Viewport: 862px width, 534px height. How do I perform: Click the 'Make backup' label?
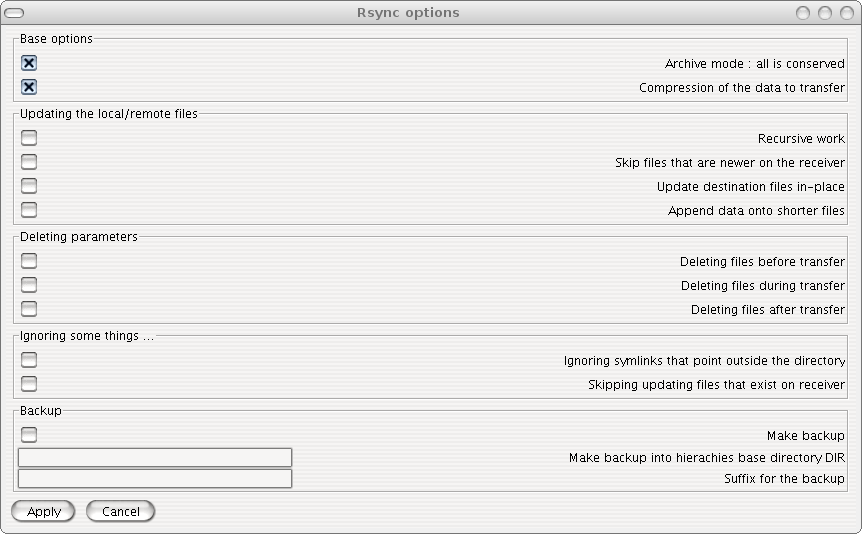(805, 436)
